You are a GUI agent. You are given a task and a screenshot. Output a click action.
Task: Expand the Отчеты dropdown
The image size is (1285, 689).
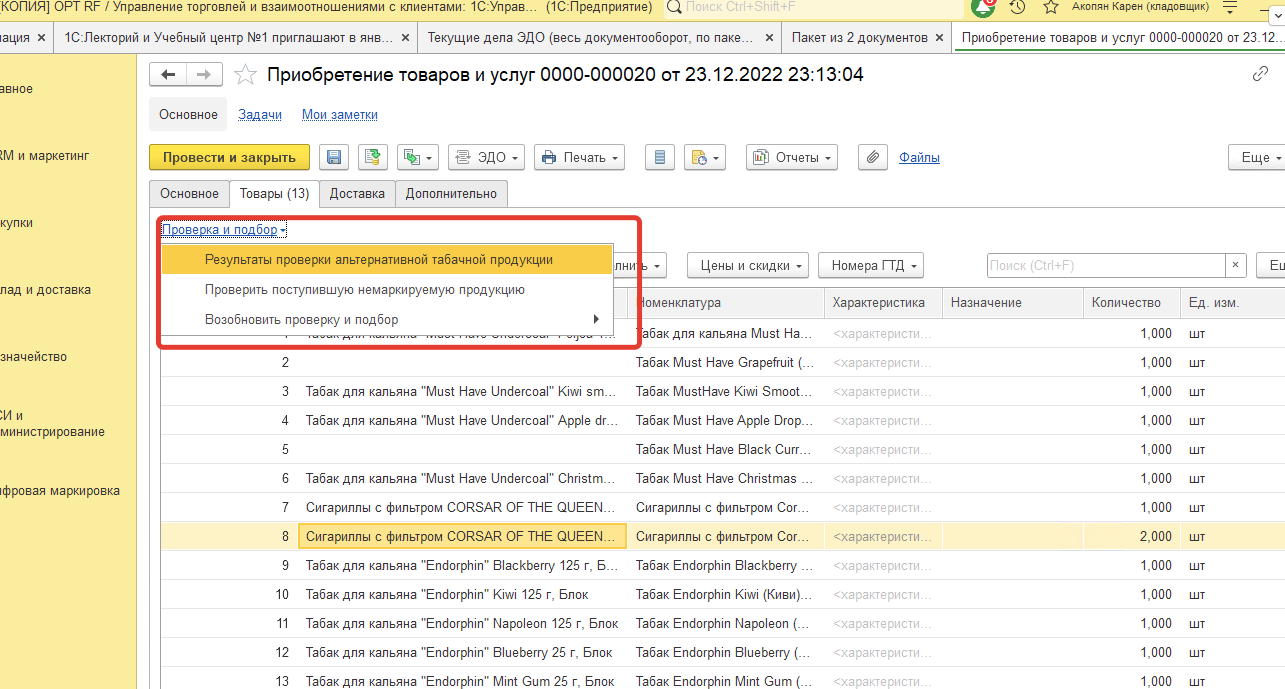(x=792, y=158)
